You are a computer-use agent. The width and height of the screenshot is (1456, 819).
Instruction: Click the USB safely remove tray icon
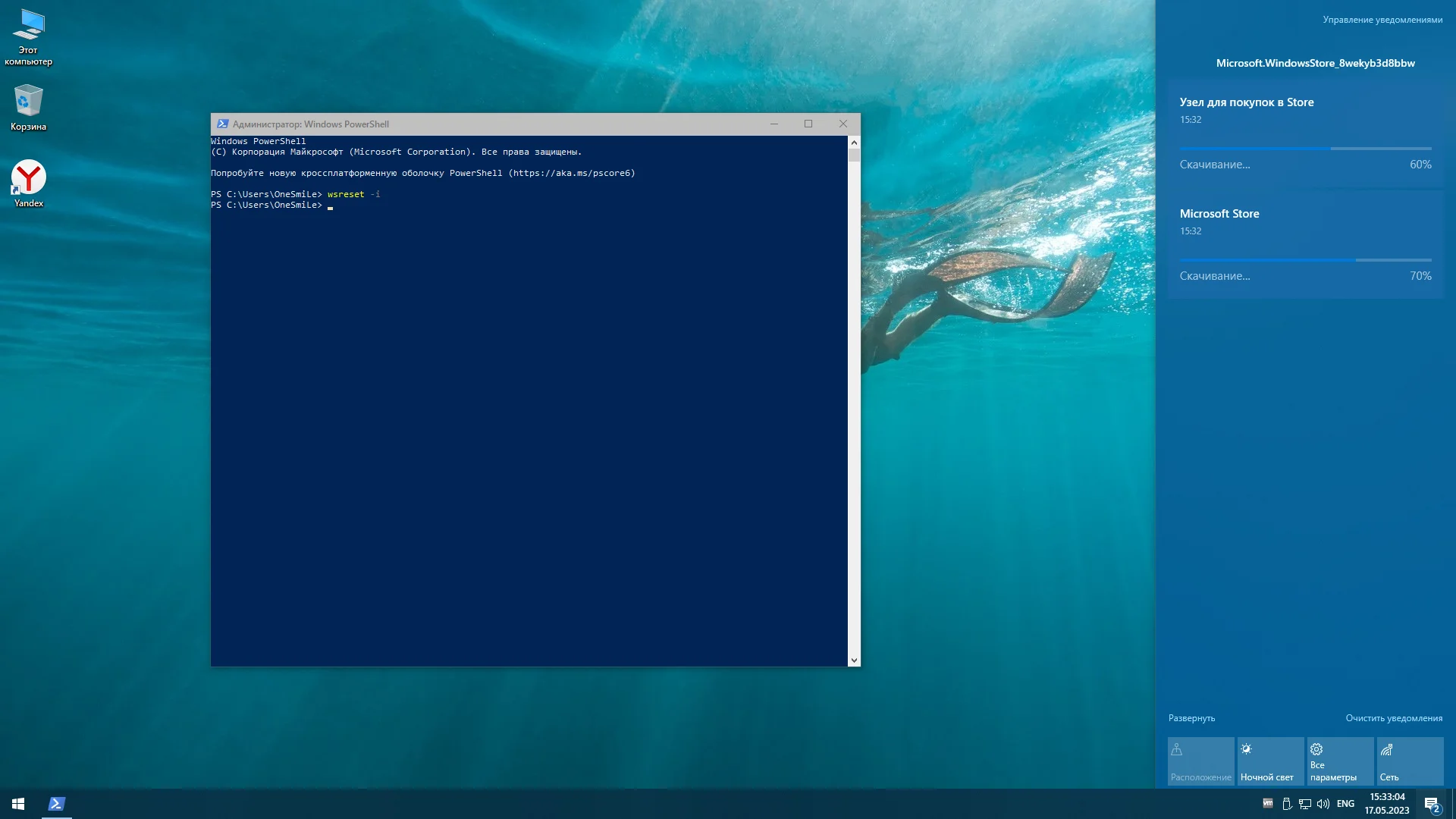[x=1287, y=804]
